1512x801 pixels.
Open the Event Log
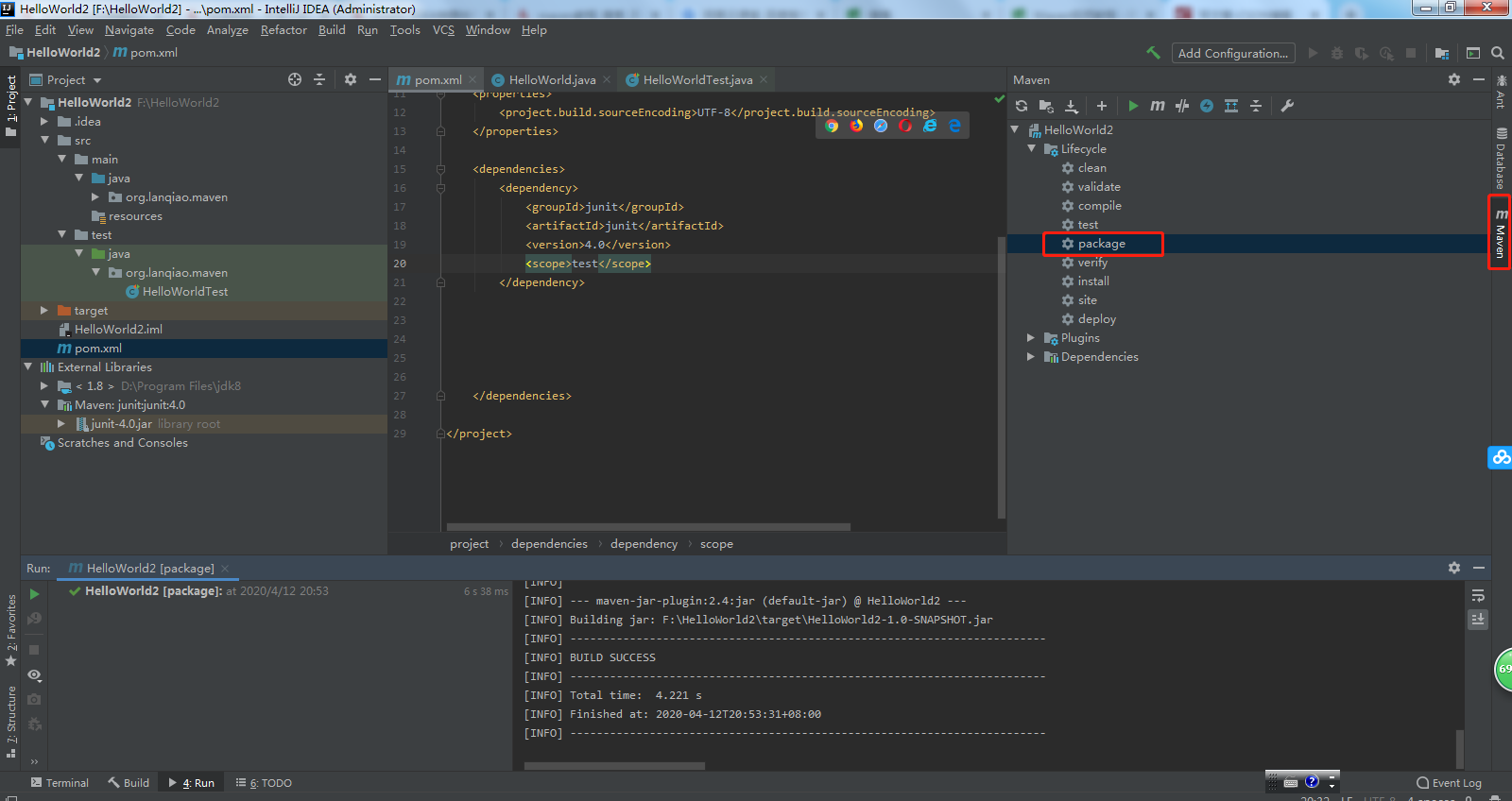point(1449,783)
